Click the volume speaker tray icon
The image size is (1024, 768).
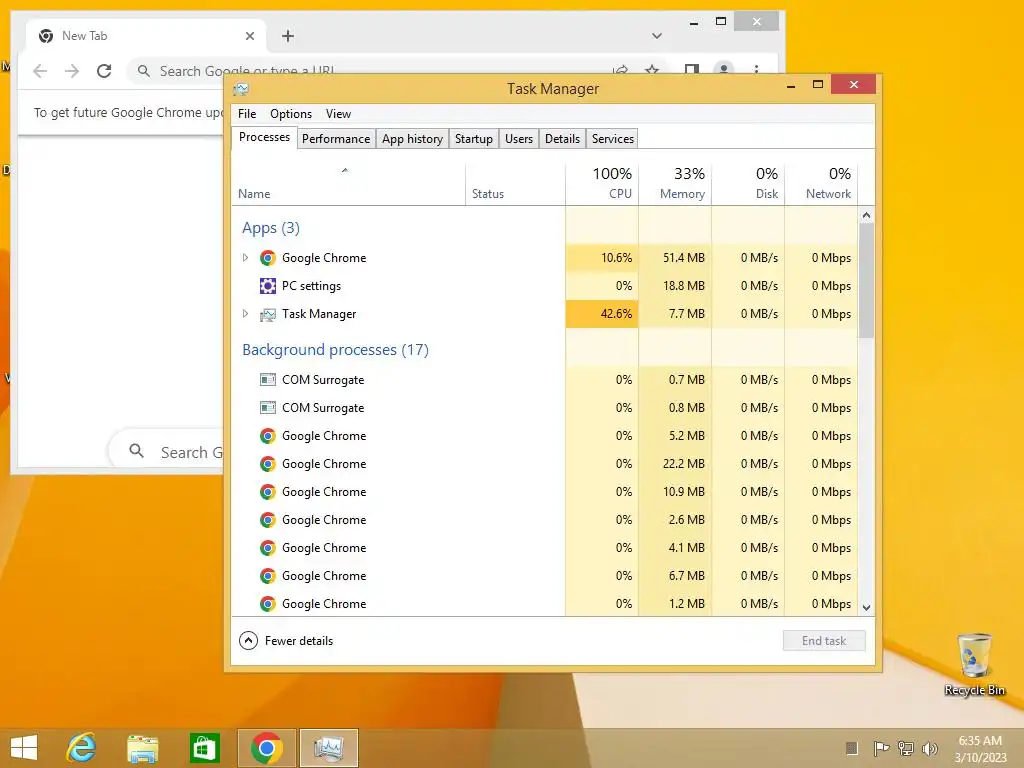(x=929, y=748)
